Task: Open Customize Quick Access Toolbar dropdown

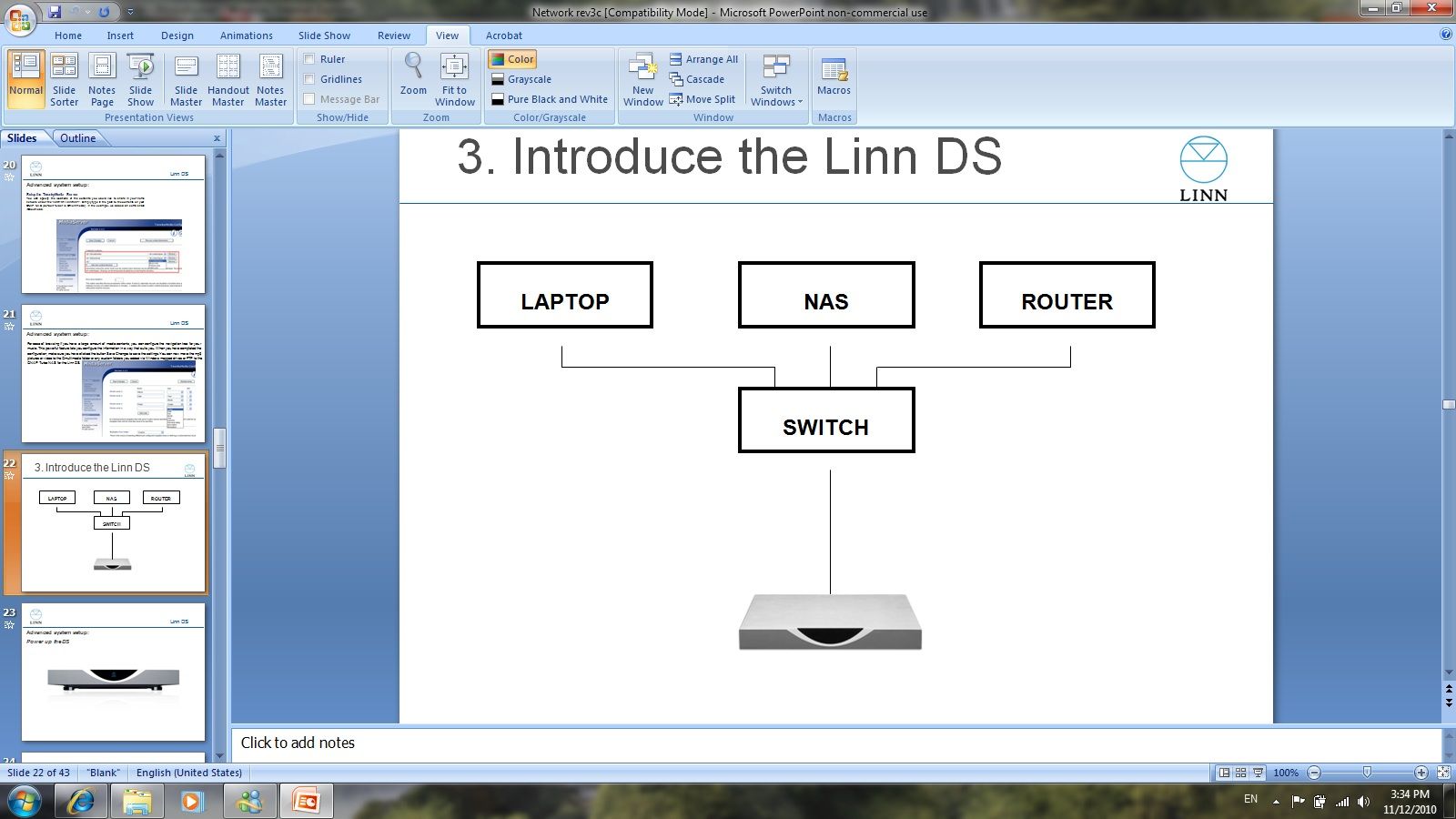Action: click(130, 12)
